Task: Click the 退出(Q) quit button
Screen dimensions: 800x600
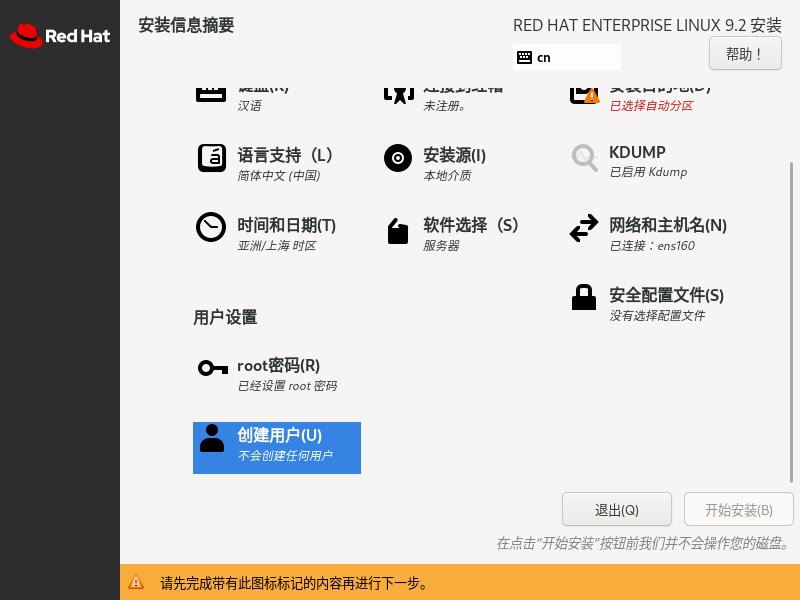Action: tap(617, 510)
